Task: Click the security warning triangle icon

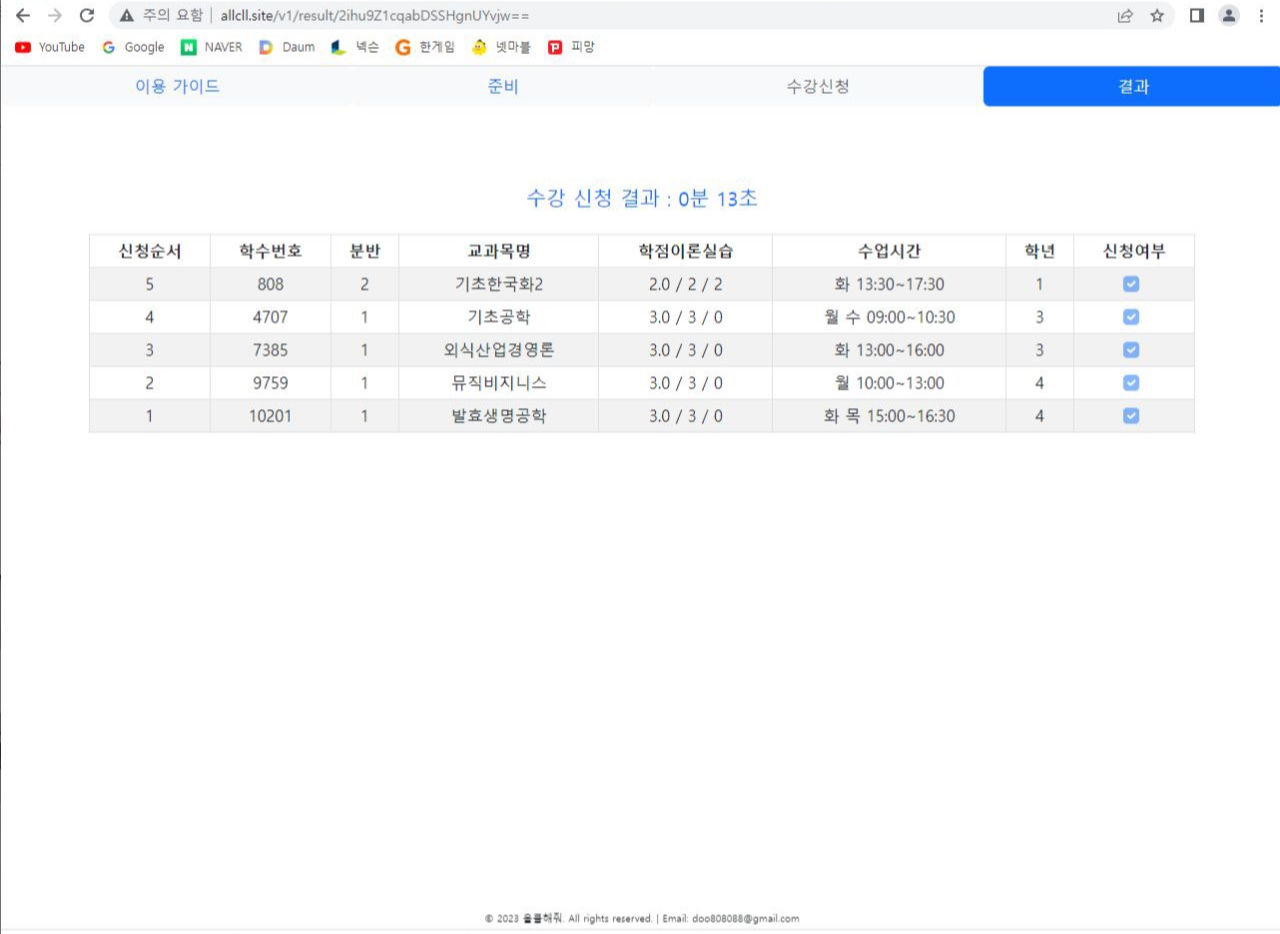Action: (x=127, y=16)
